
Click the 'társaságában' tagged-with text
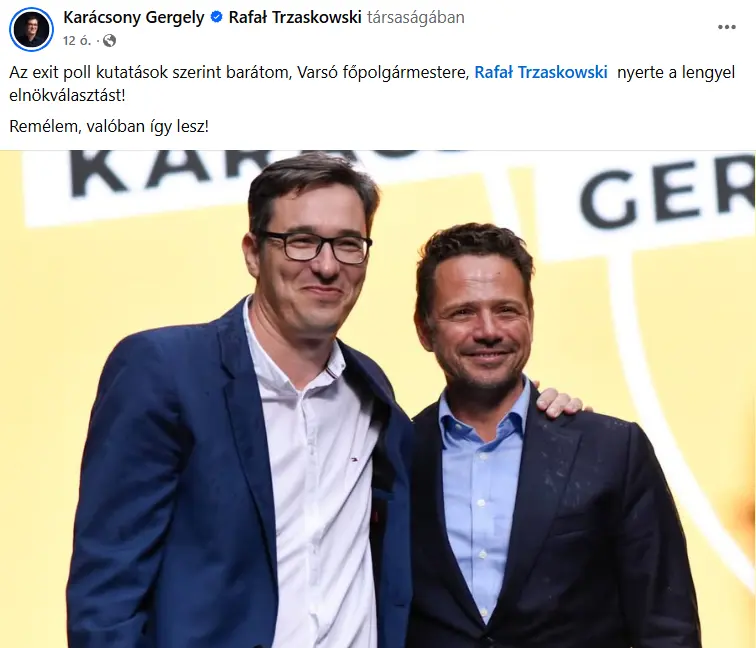[416, 18]
